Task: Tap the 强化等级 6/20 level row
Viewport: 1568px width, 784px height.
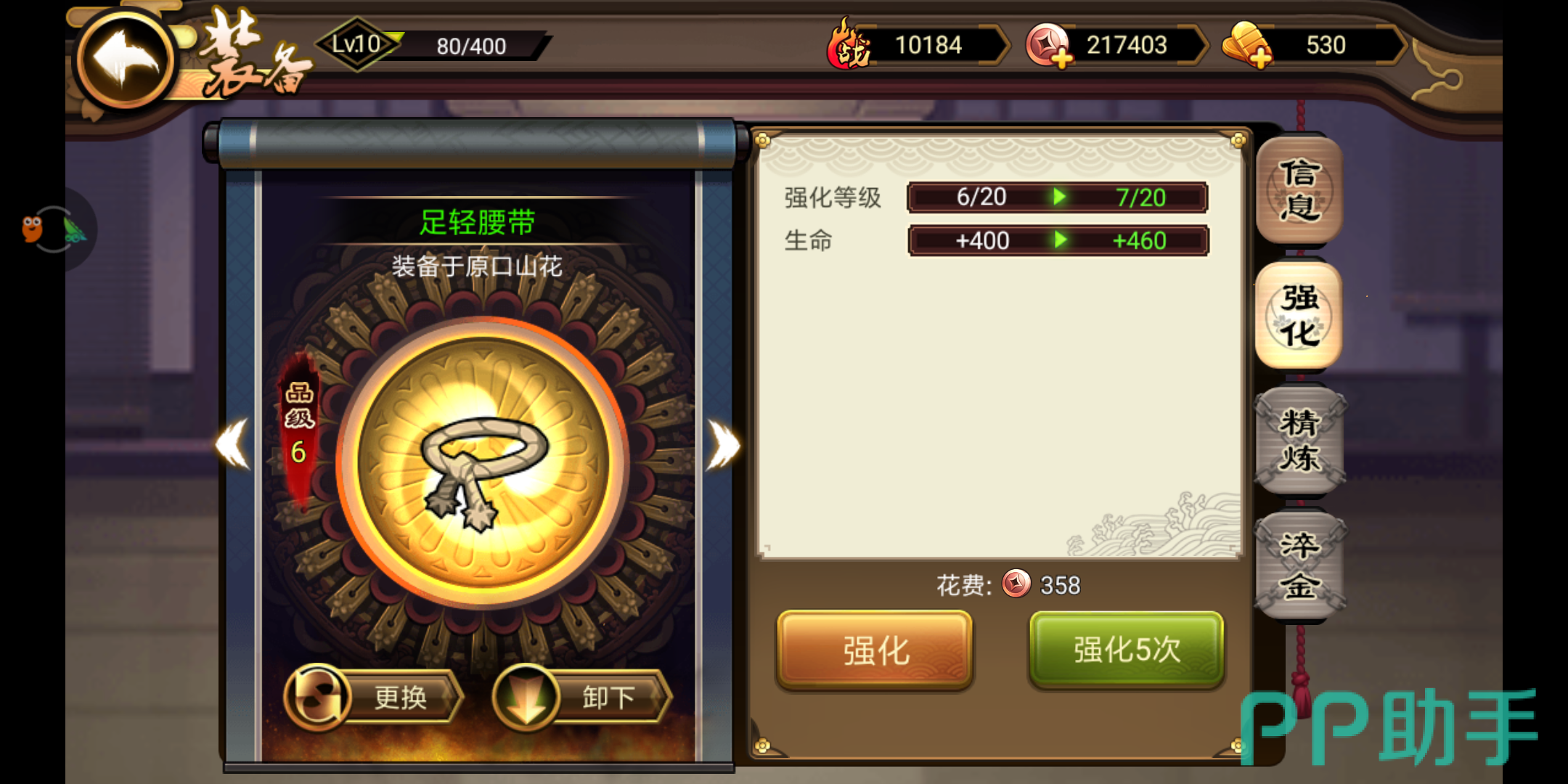Action: [996, 197]
